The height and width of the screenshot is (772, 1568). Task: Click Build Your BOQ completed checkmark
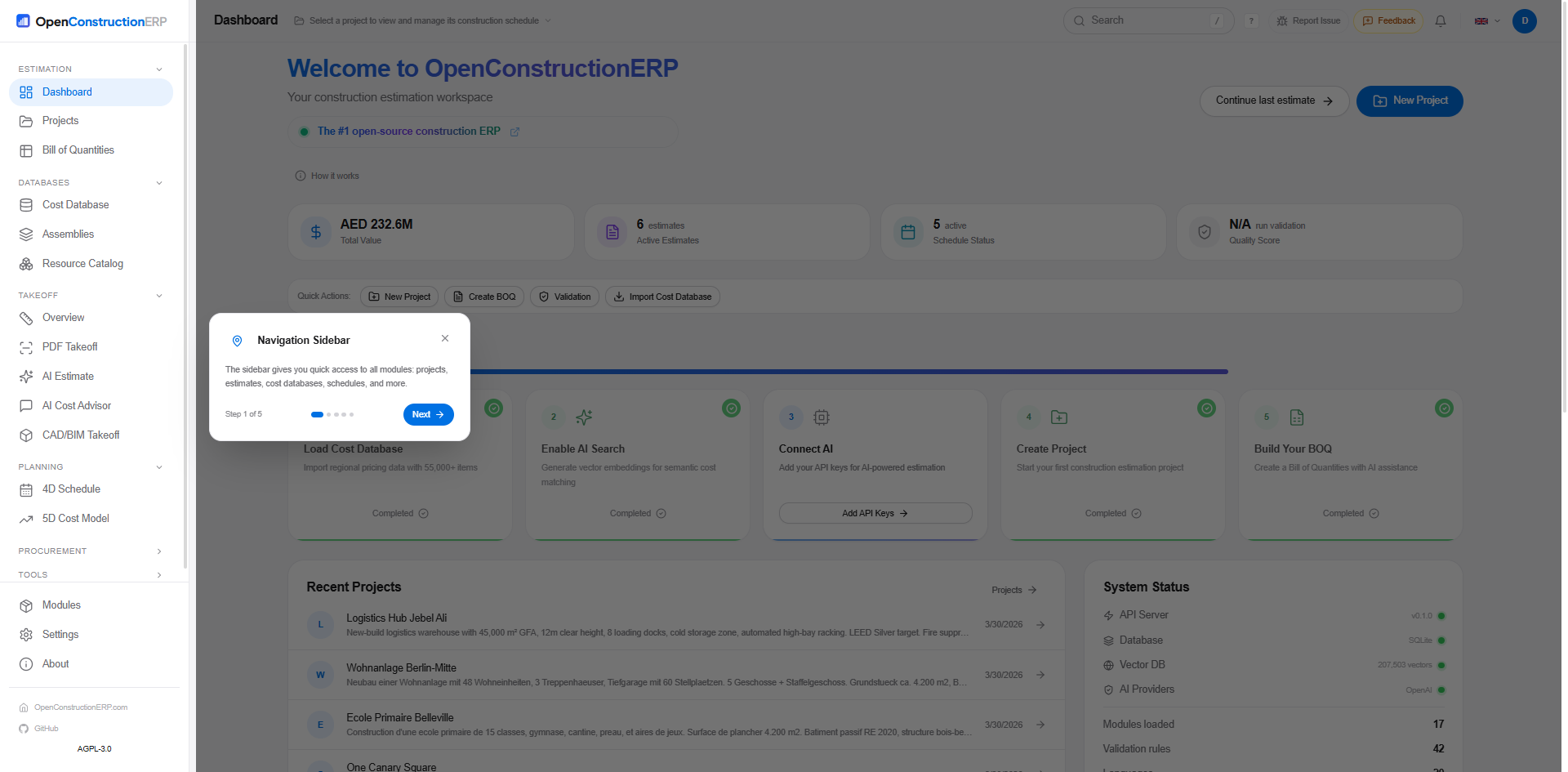tap(1445, 408)
